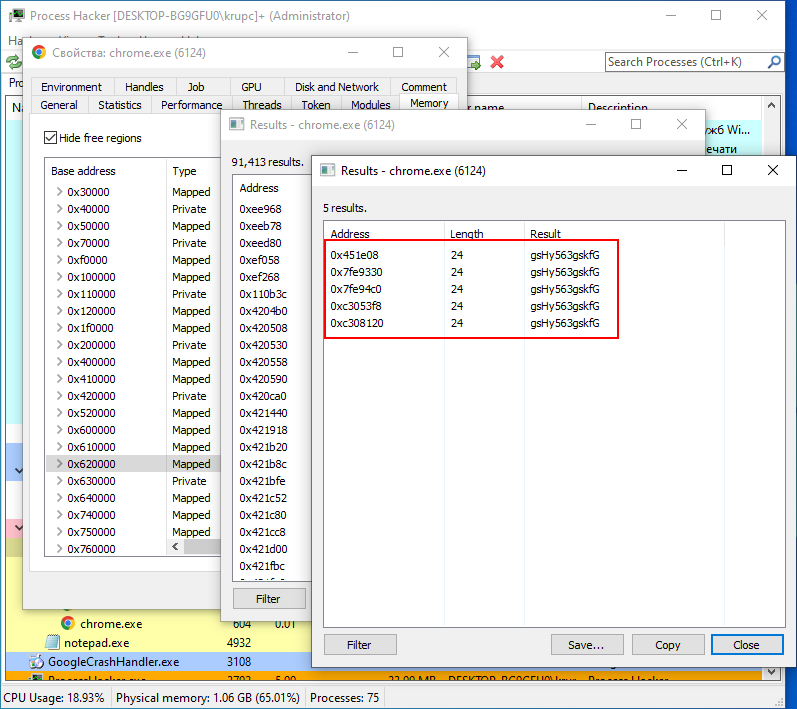Select address 0x420ca0 in results list
Image resolution: width=797 pixels, height=709 pixels.
point(263,396)
